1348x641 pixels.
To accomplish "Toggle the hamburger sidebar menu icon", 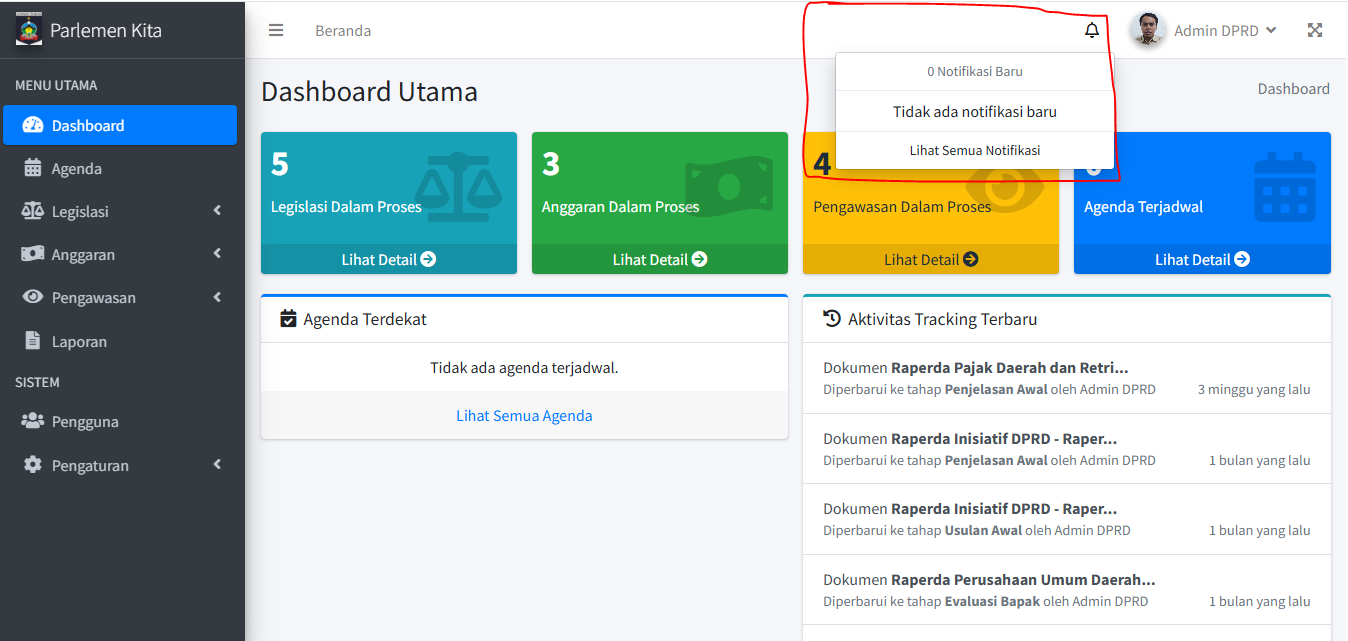I will [276, 30].
